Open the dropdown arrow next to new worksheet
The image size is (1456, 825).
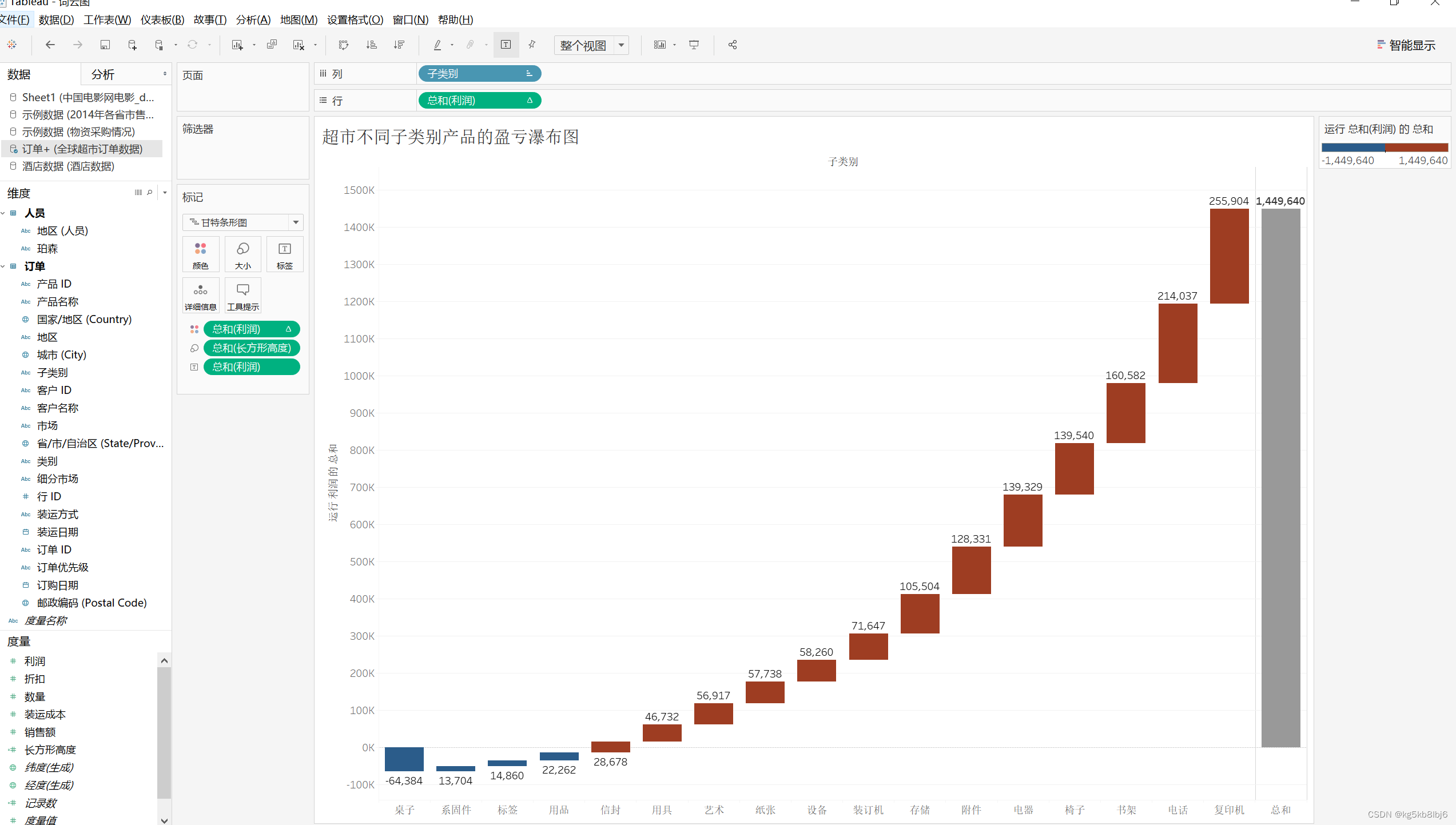254,45
